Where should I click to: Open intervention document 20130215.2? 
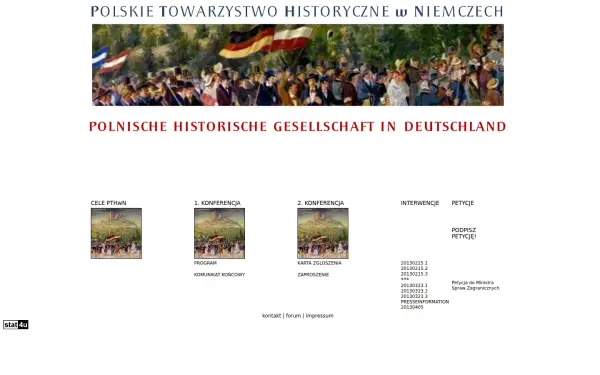pos(414,269)
